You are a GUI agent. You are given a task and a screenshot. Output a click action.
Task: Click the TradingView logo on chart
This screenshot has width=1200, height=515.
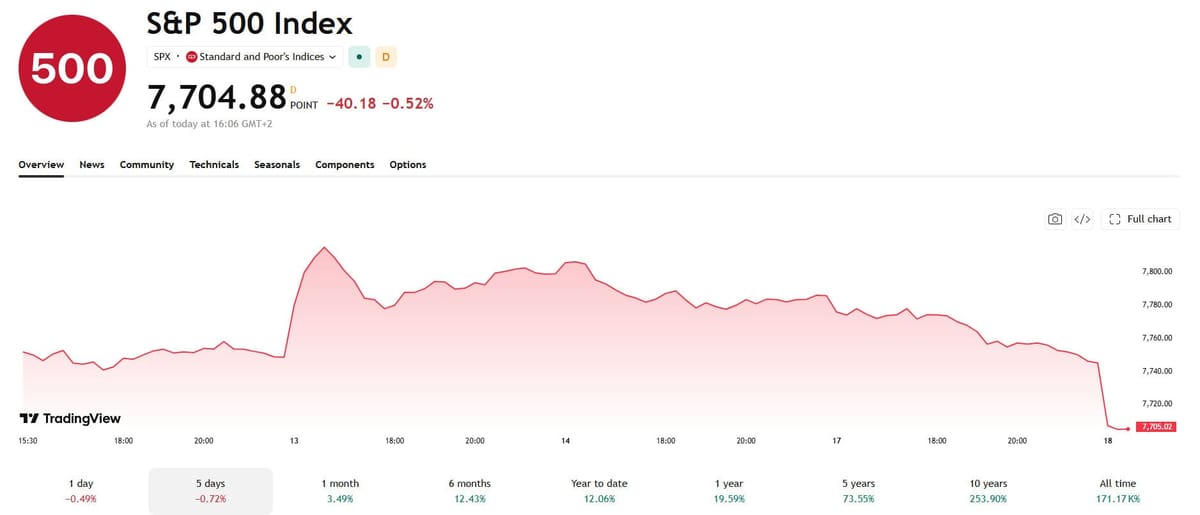tap(70, 419)
